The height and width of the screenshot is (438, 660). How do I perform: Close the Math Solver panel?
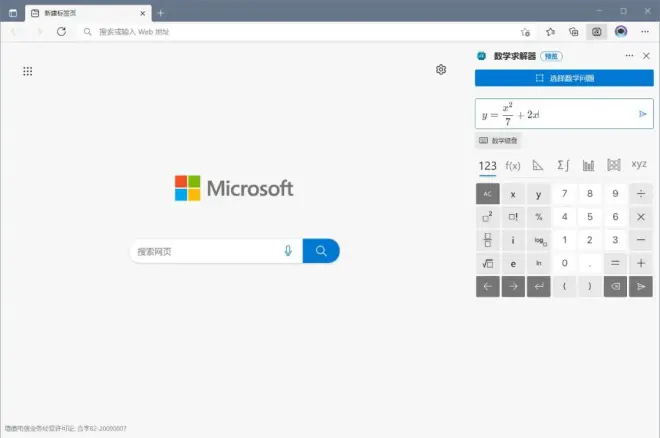pyautogui.click(x=646, y=56)
